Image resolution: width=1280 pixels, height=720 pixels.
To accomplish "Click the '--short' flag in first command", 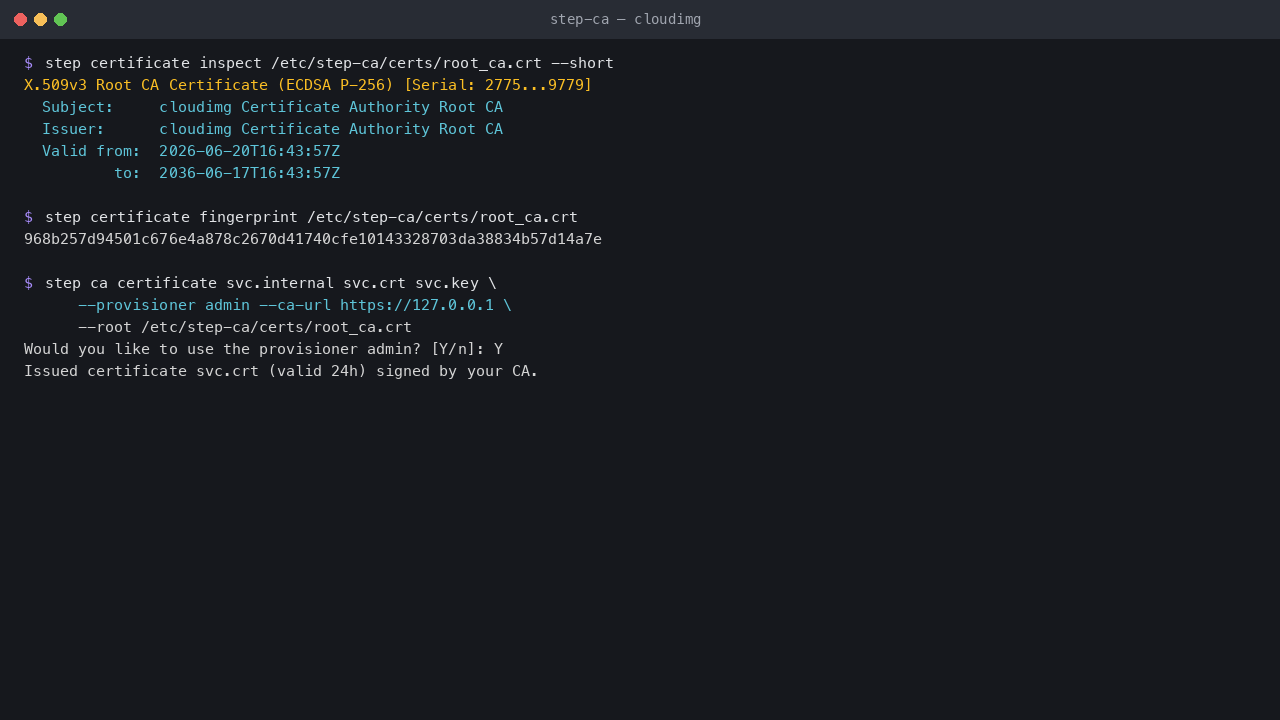I will coord(583,63).
